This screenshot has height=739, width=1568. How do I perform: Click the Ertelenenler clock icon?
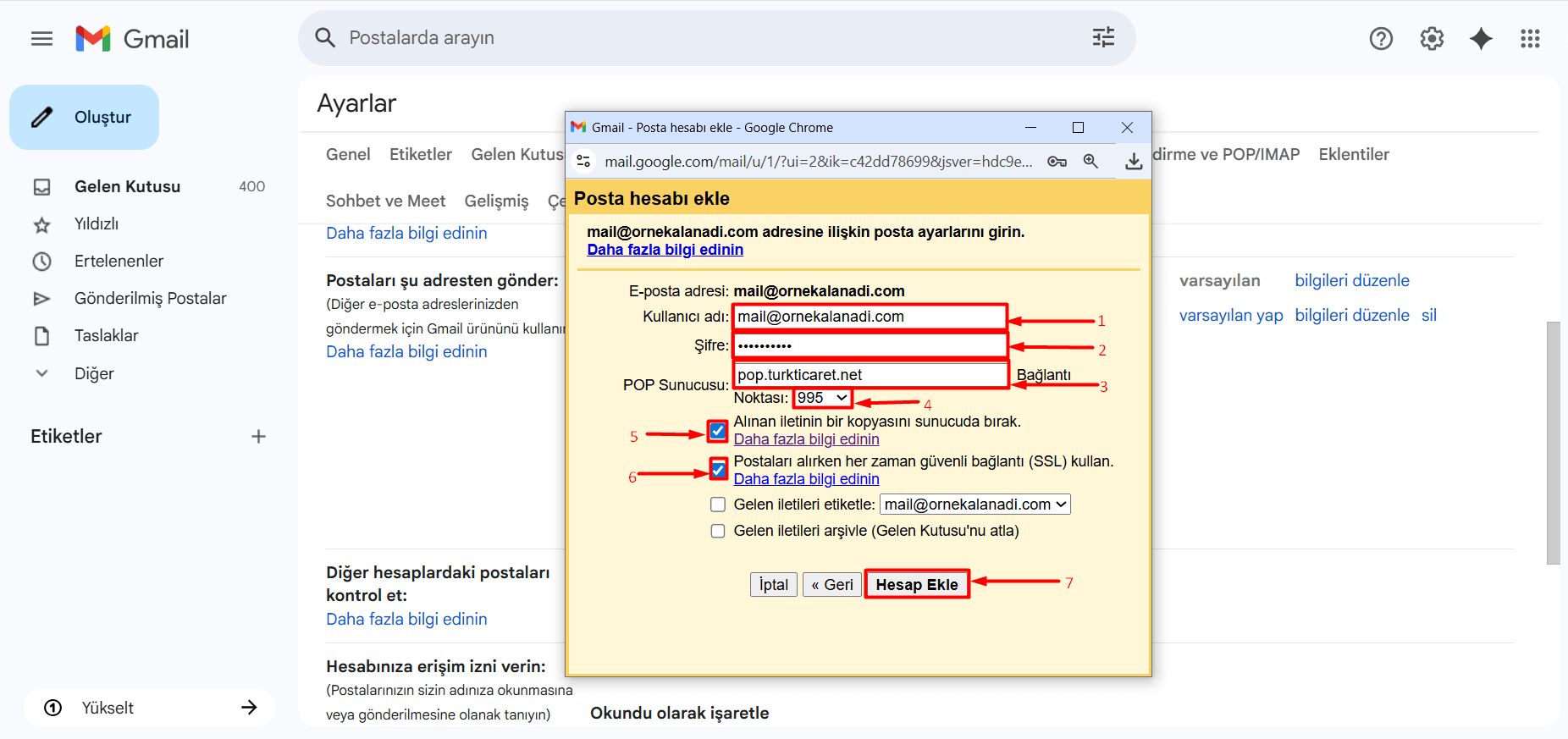coord(41,262)
